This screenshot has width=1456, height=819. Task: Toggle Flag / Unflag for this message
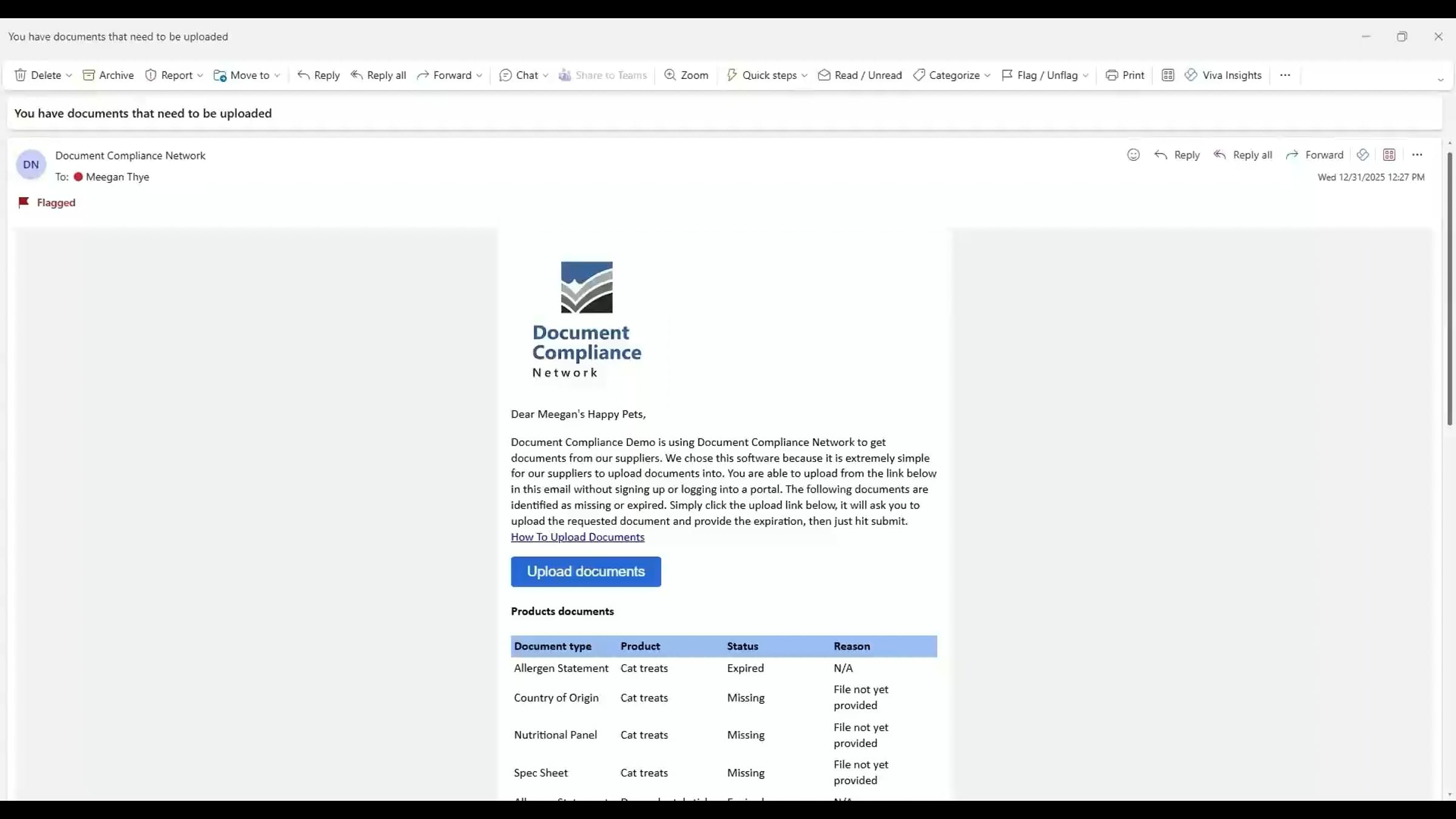[x=1039, y=75]
